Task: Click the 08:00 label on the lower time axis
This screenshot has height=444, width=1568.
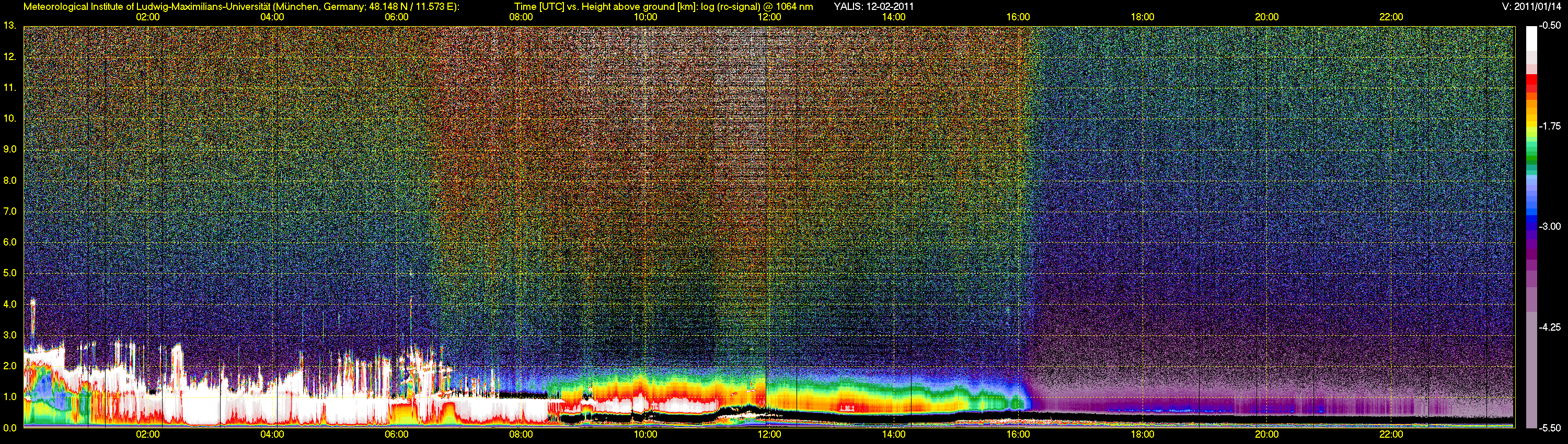Action: (521, 435)
